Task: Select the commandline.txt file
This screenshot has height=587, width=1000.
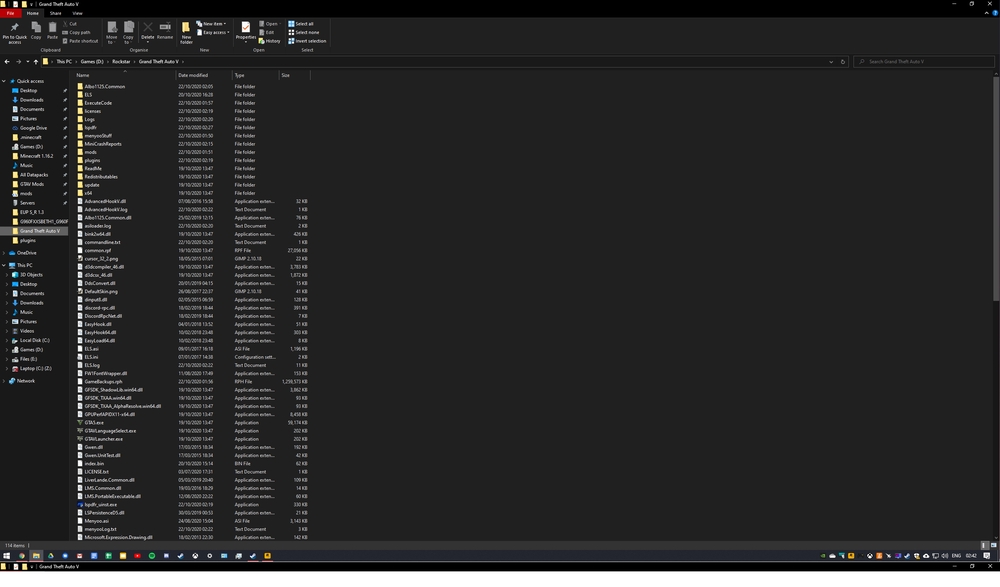Action: coord(102,242)
